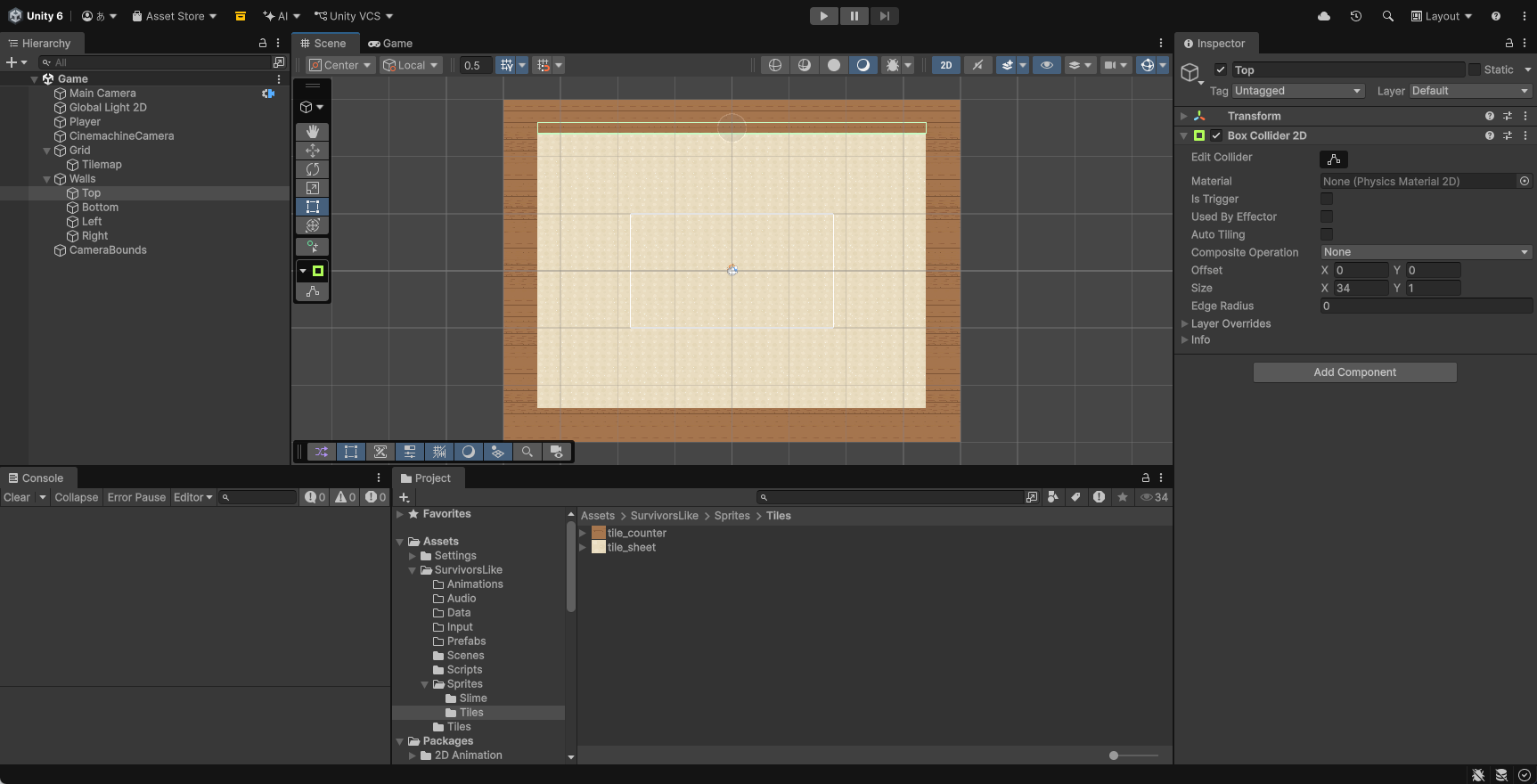Open the Tag dropdown showing Untagged
The width and height of the screenshot is (1537, 784).
(x=1298, y=91)
